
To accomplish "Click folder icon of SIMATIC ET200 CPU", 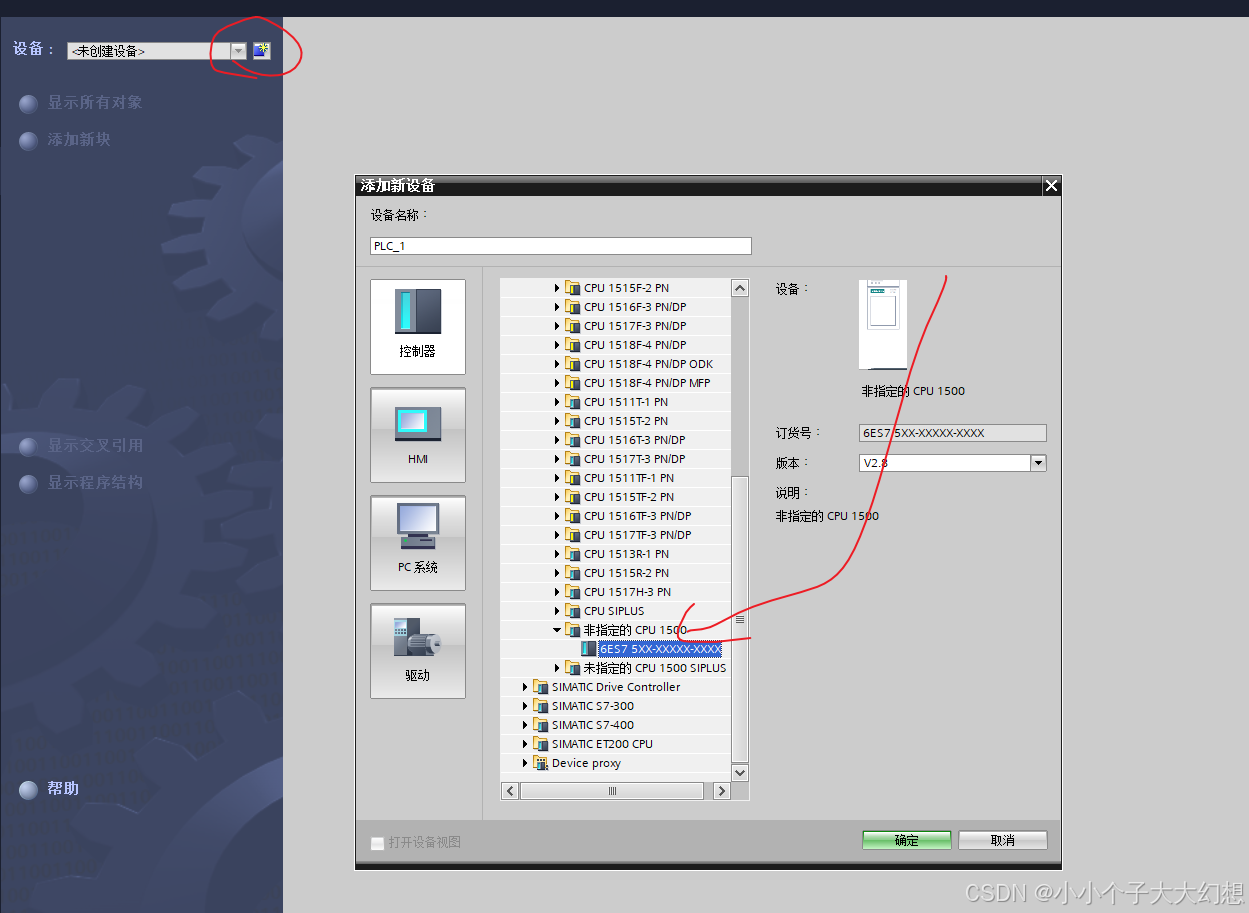I will click(x=541, y=744).
